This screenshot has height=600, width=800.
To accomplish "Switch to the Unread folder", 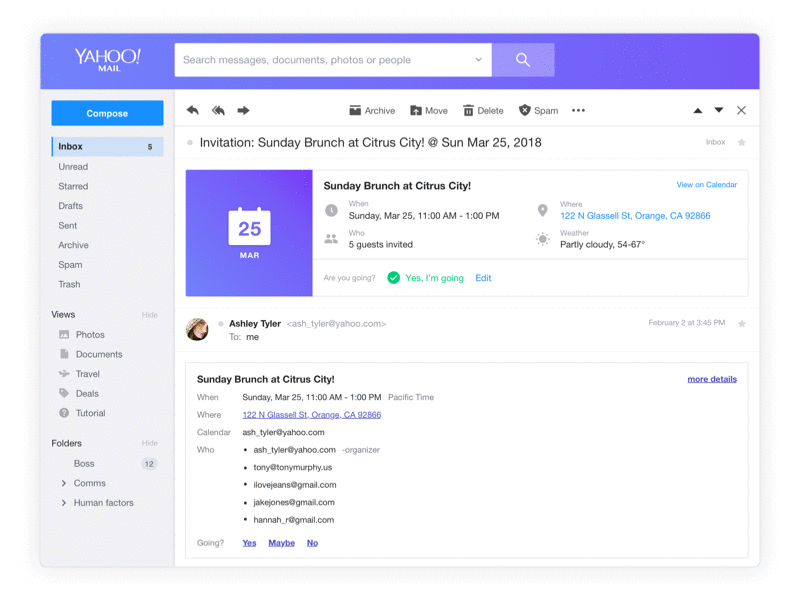I will [73, 166].
